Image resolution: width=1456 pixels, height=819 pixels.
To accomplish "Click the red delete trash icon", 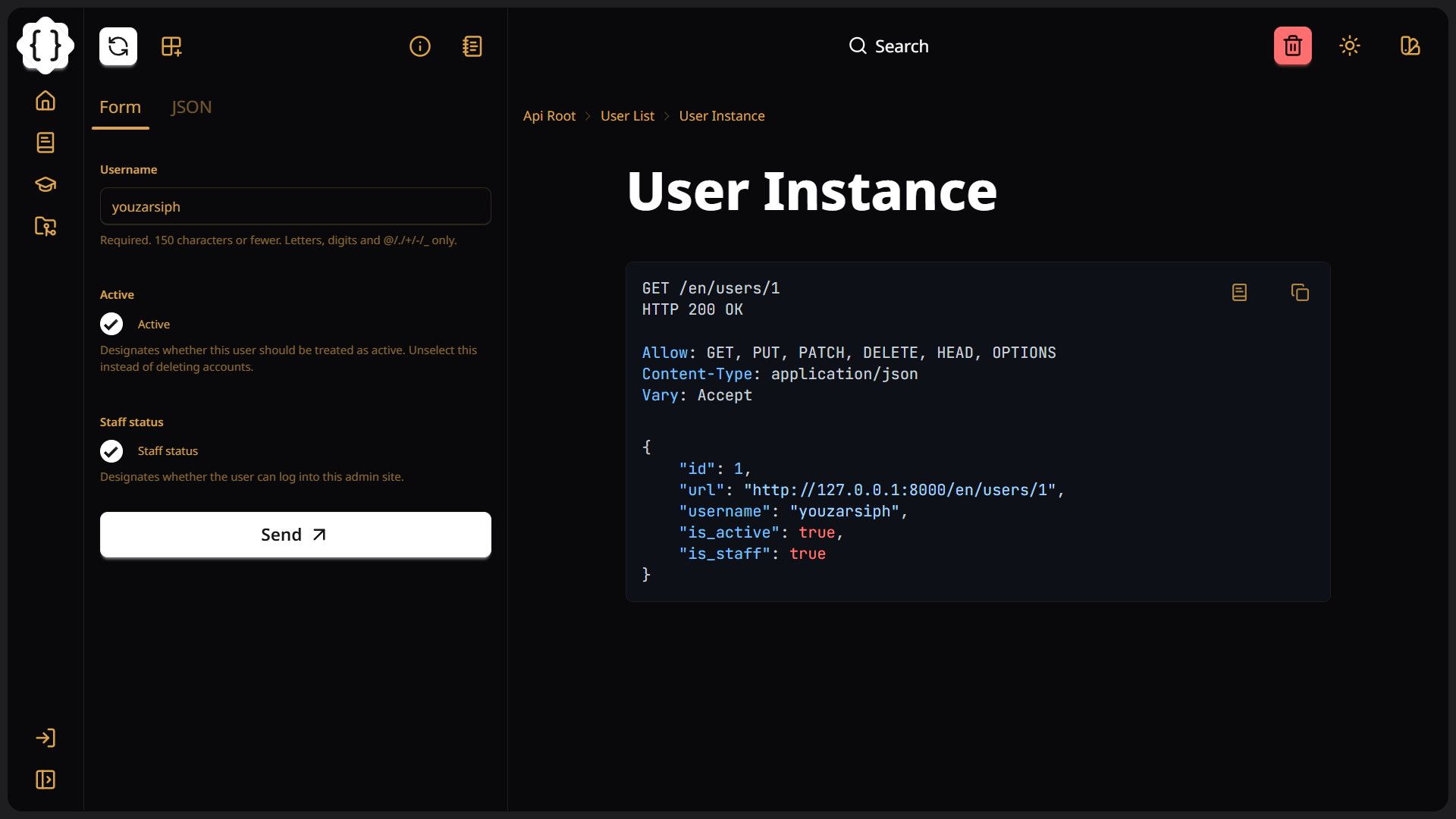I will (1293, 46).
